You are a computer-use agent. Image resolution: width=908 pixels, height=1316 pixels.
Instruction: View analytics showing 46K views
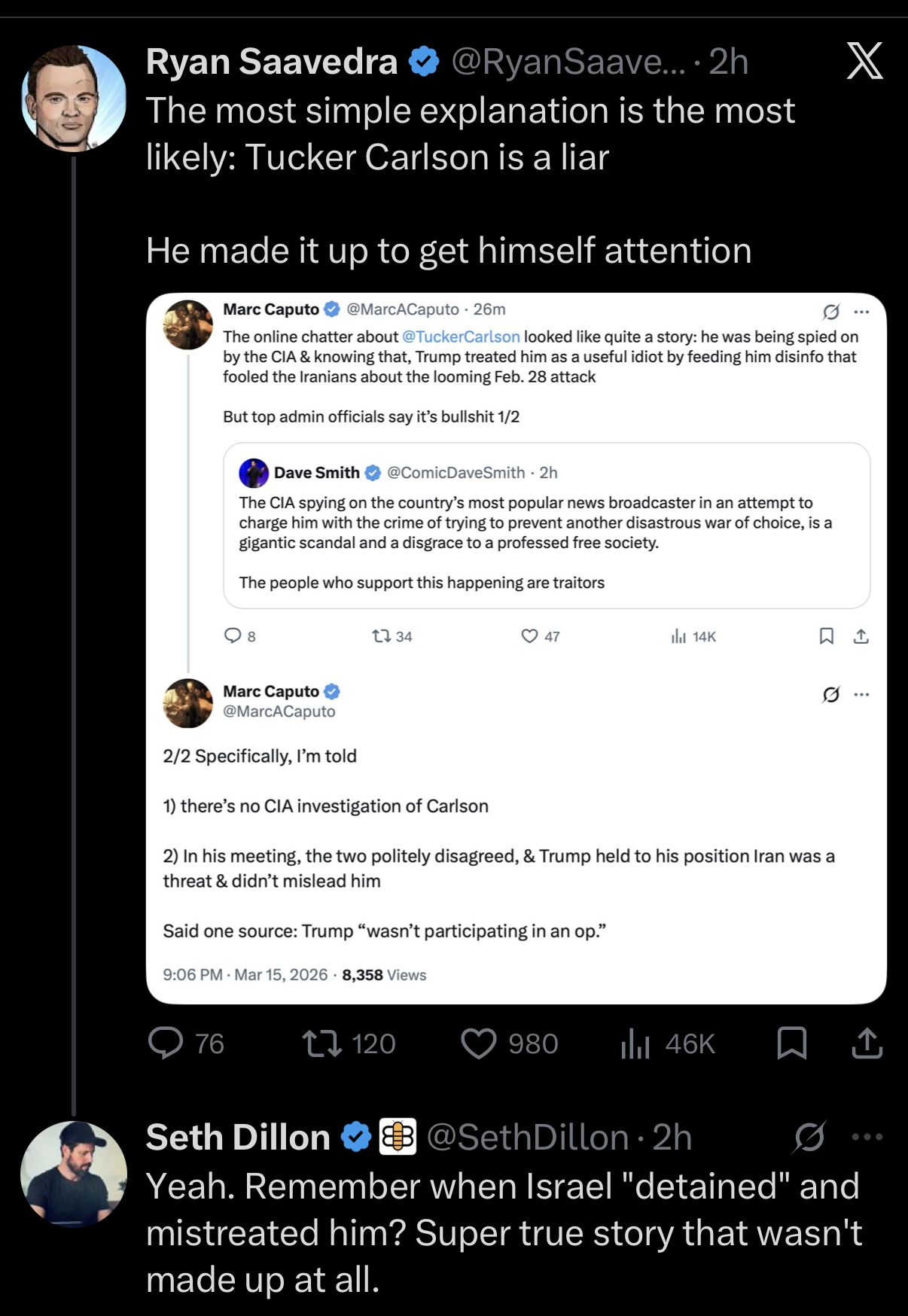635,1044
